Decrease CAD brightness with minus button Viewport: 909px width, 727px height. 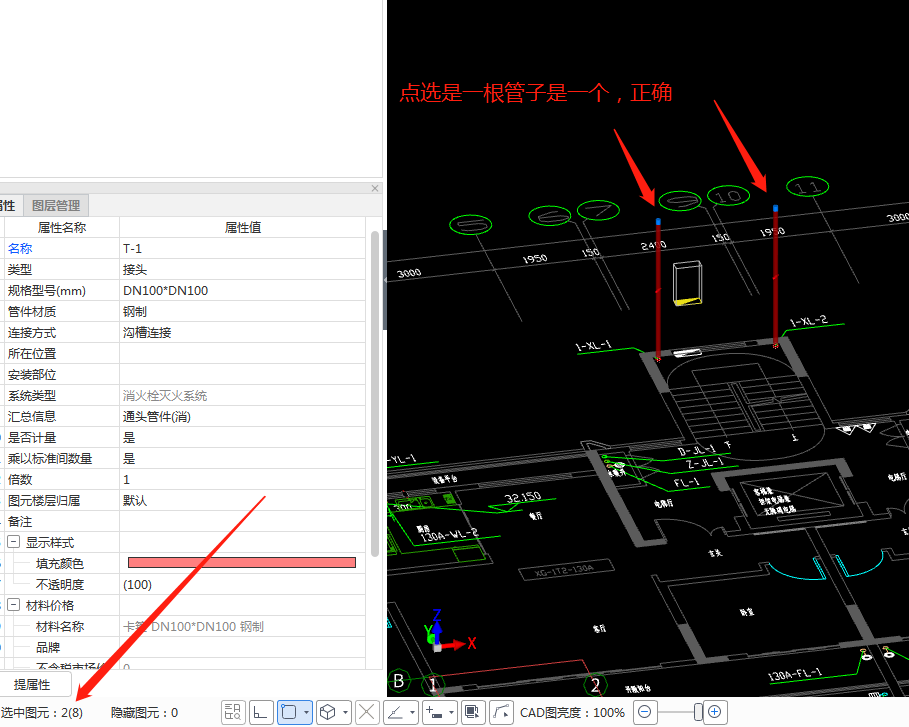click(645, 711)
